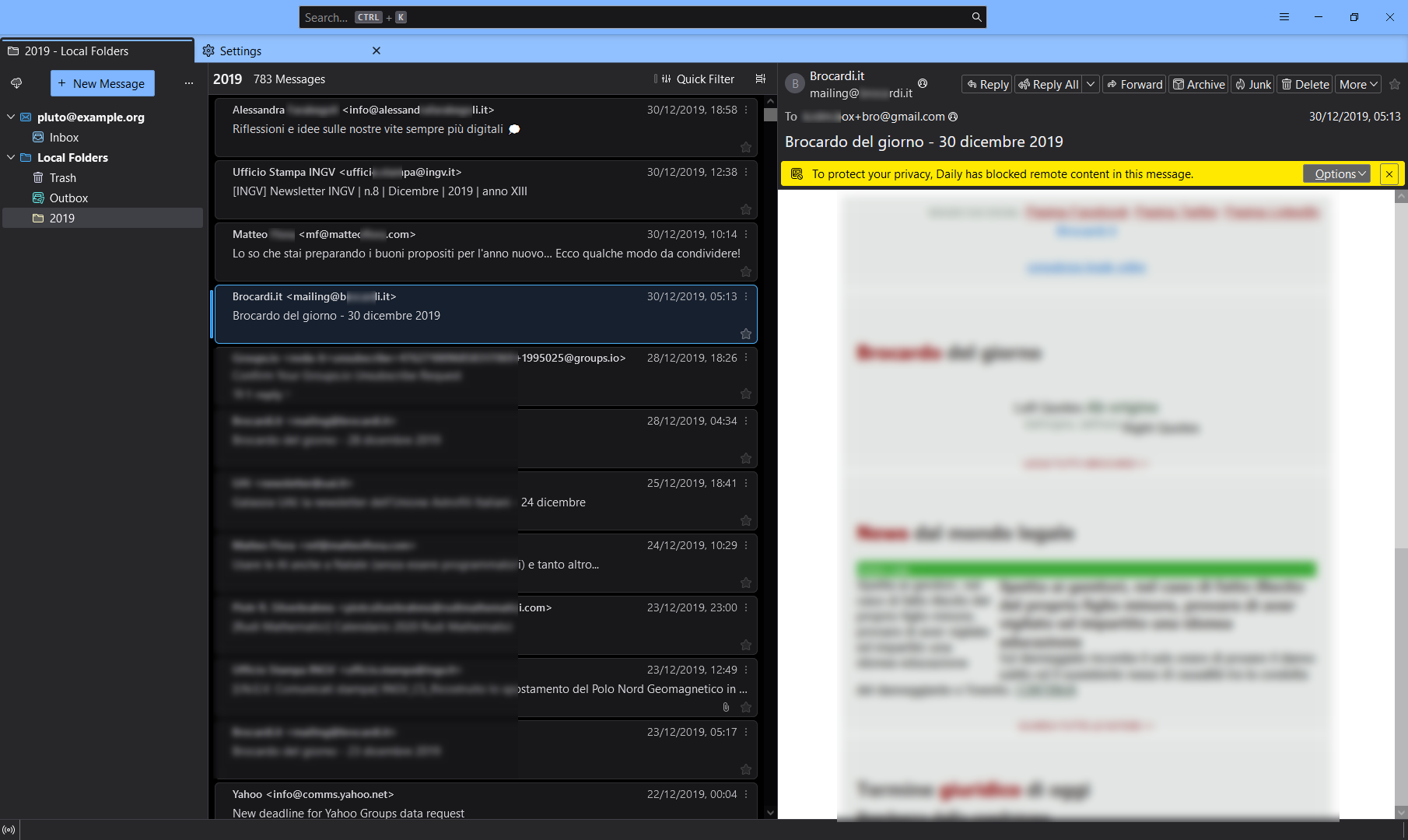Viewport: 1408px width, 840px height.
Task: Toggle the Quick Filter bar
Action: (x=698, y=79)
